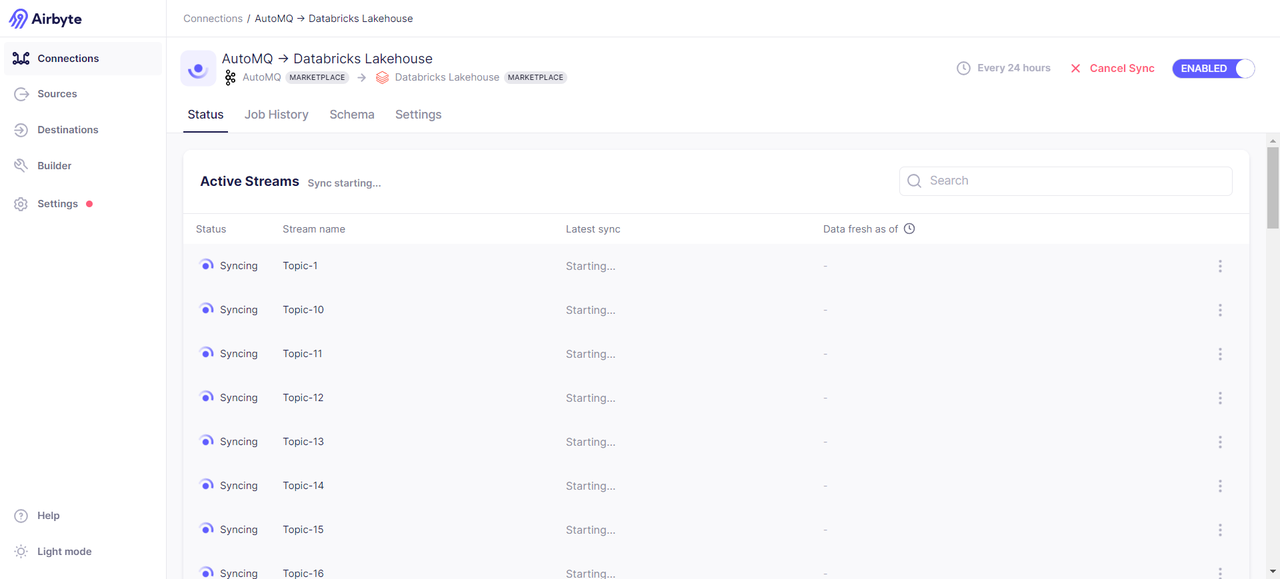Click the Topic-11 stream name
The width and height of the screenshot is (1280, 579).
pyautogui.click(x=302, y=354)
